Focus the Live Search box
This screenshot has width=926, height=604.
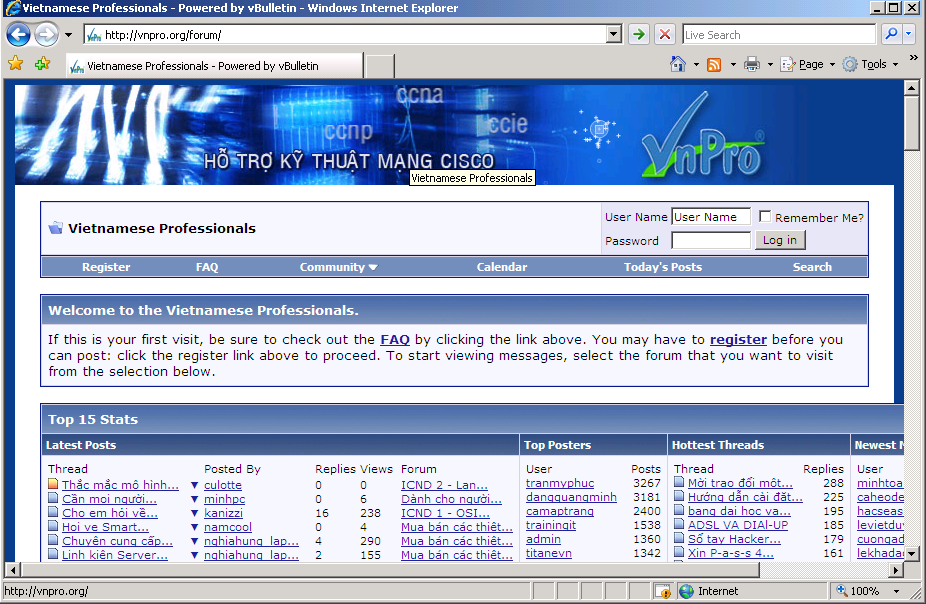(778, 35)
